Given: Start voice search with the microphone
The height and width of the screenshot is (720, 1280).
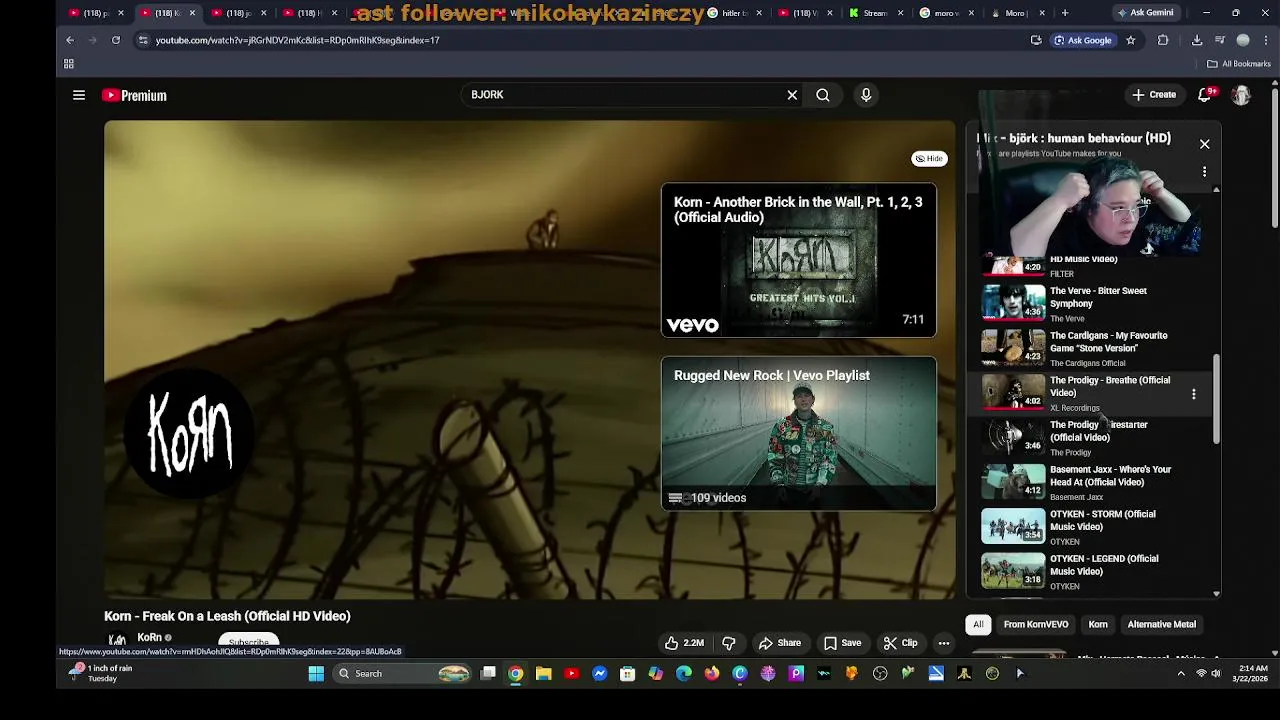Looking at the screenshot, I should coord(866,95).
